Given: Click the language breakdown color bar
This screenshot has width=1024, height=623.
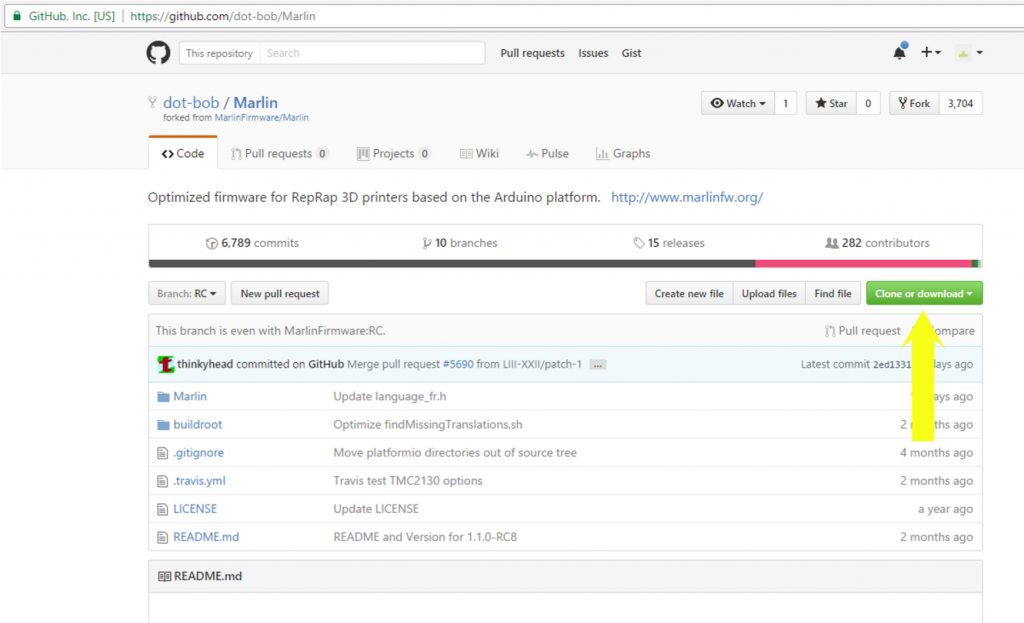Looking at the screenshot, I should (565, 264).
